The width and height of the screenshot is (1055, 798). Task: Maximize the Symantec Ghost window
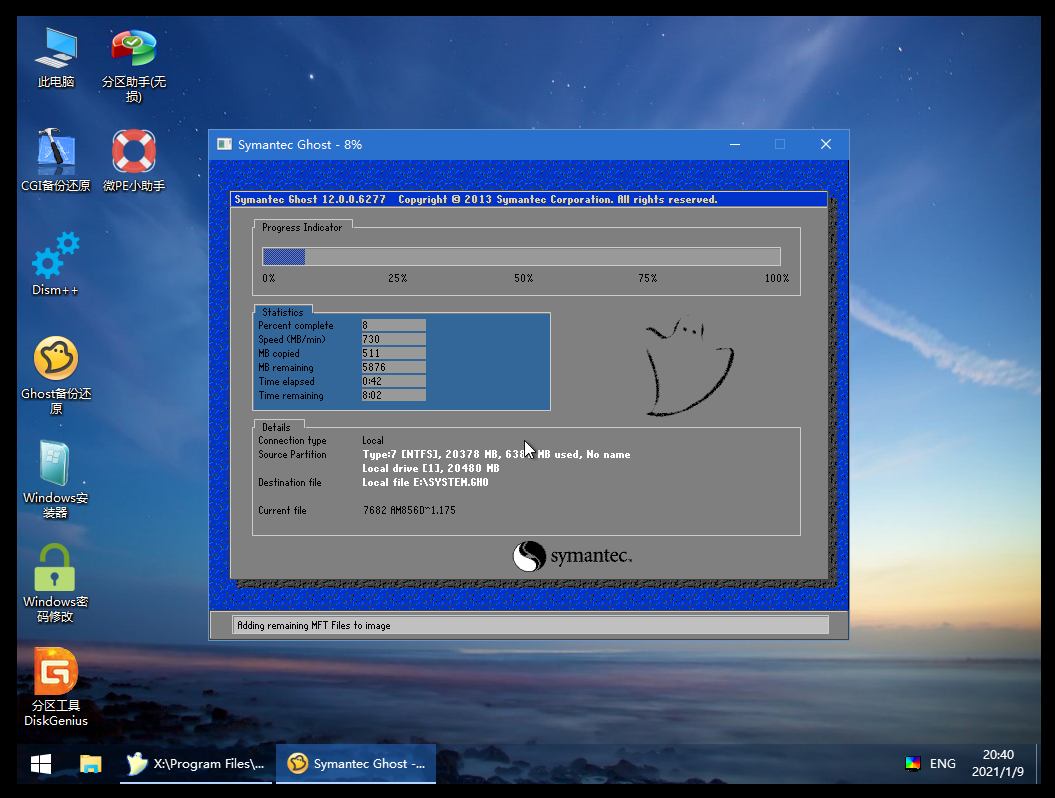[x=780, y=145]
